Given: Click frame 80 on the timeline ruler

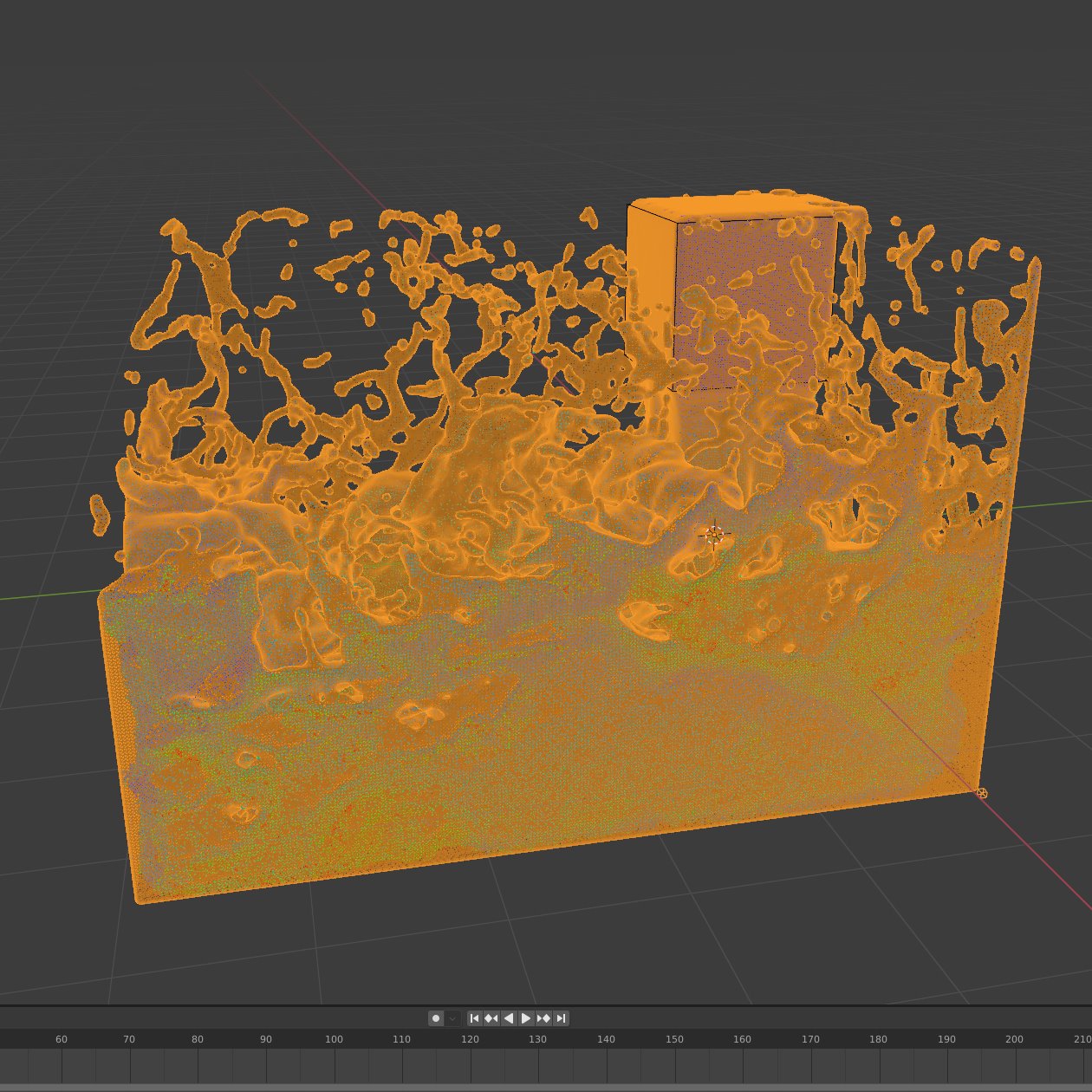Looking at the screenshot, I should pyautogui.click(x=198, y=1039).
